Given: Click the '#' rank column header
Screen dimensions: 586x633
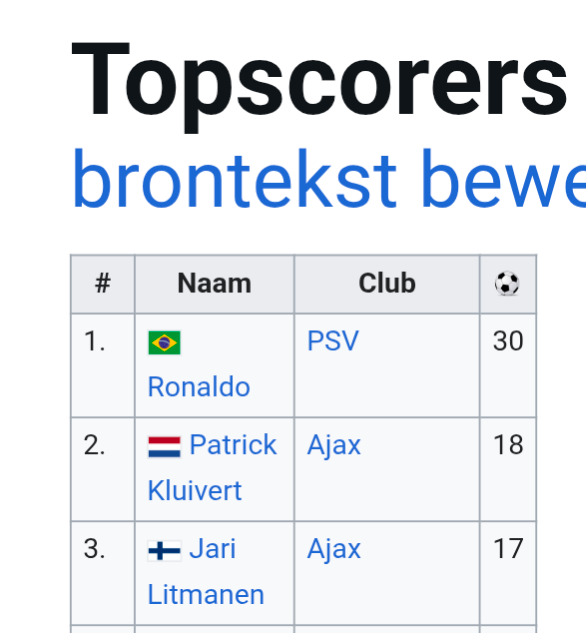Looking at the screenshot, I should click(103, 284).
